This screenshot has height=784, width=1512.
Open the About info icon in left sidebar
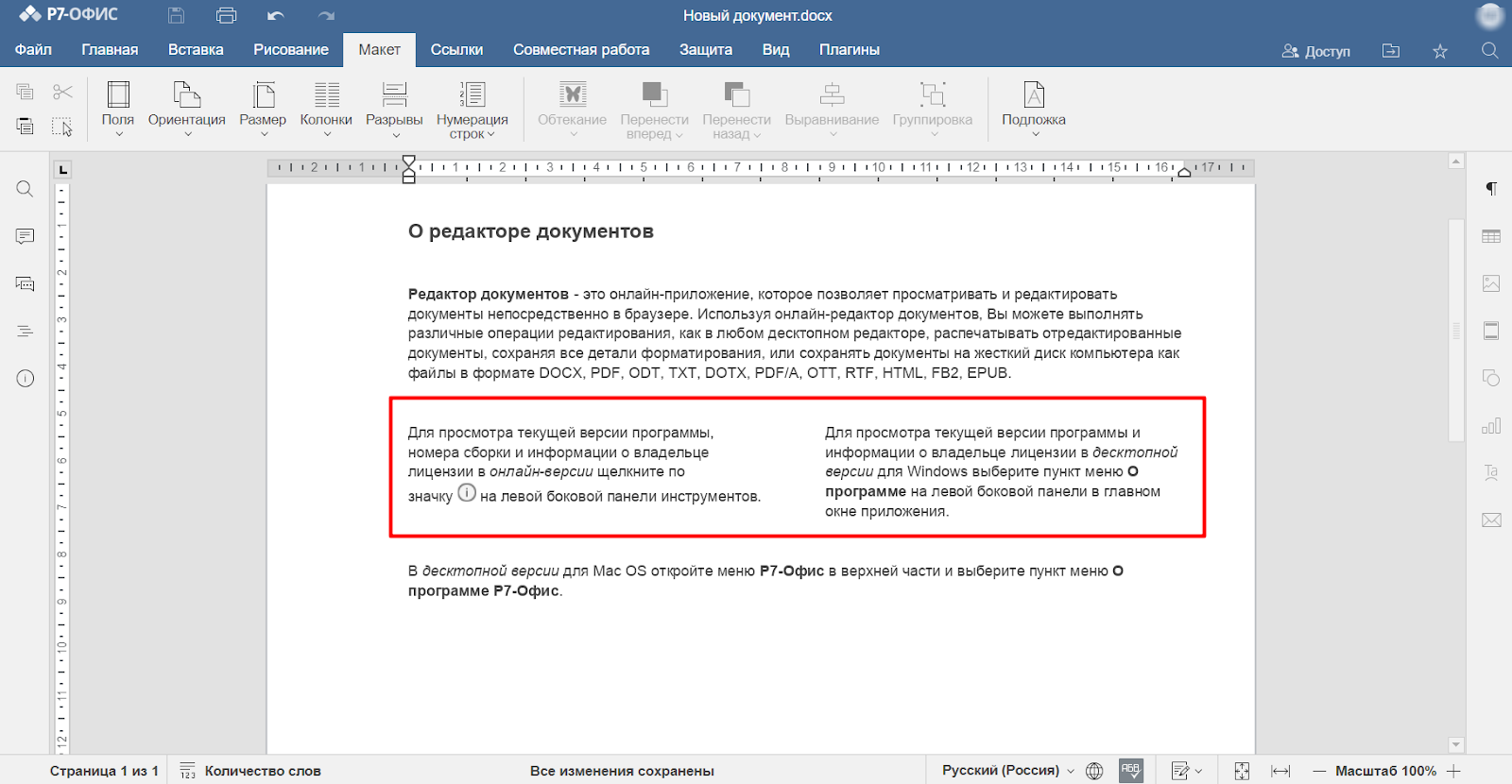[26, 379]
